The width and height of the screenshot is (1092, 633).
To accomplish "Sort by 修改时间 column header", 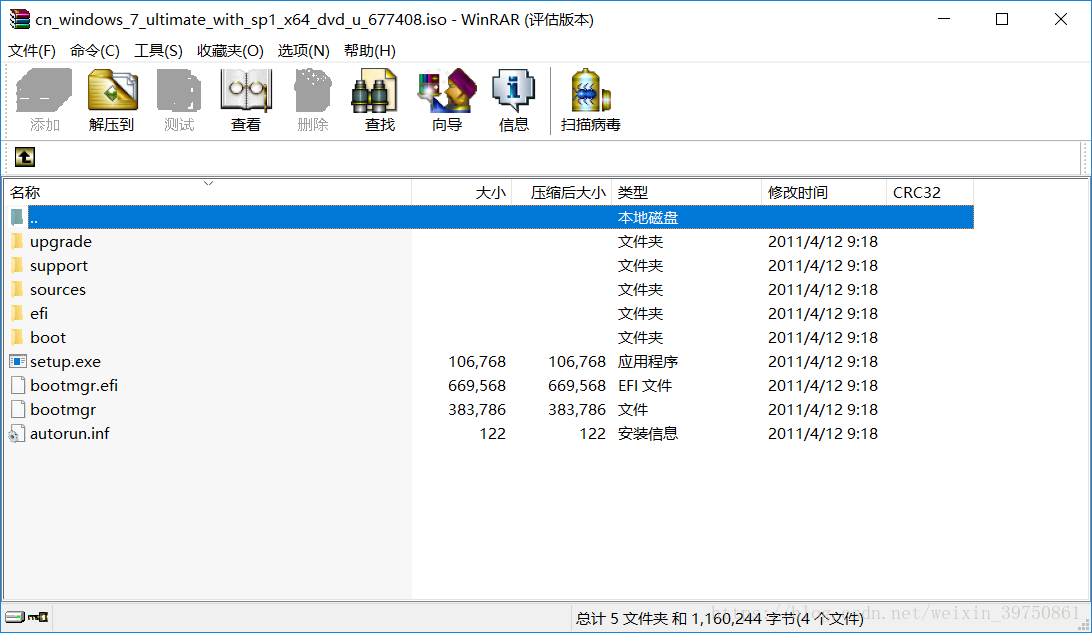I will tap(824, 192).
